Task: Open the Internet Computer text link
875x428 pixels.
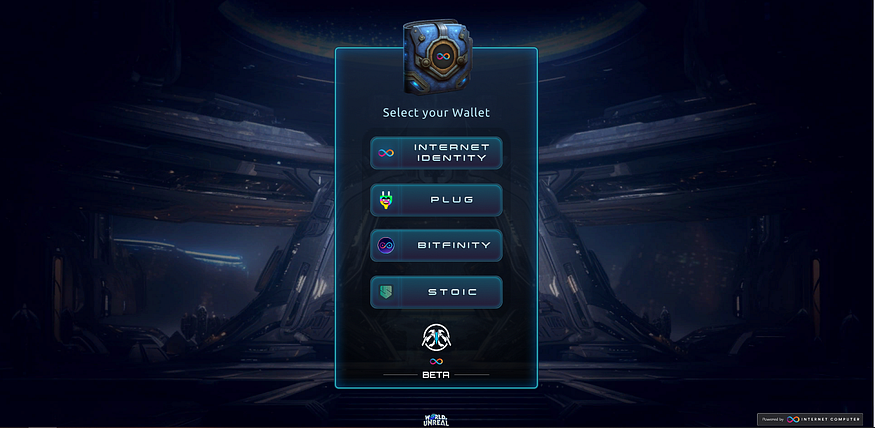Action: [x=831, y=419]
